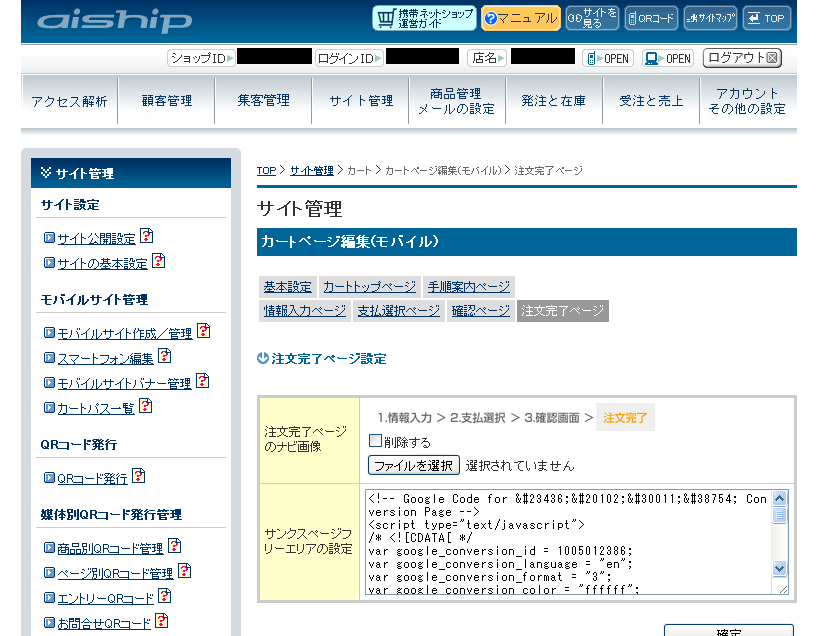Viewport: 822px width, 636px height.
Task: Open help icon beside QRコード発行 link
Action: [x=138, y=476]
